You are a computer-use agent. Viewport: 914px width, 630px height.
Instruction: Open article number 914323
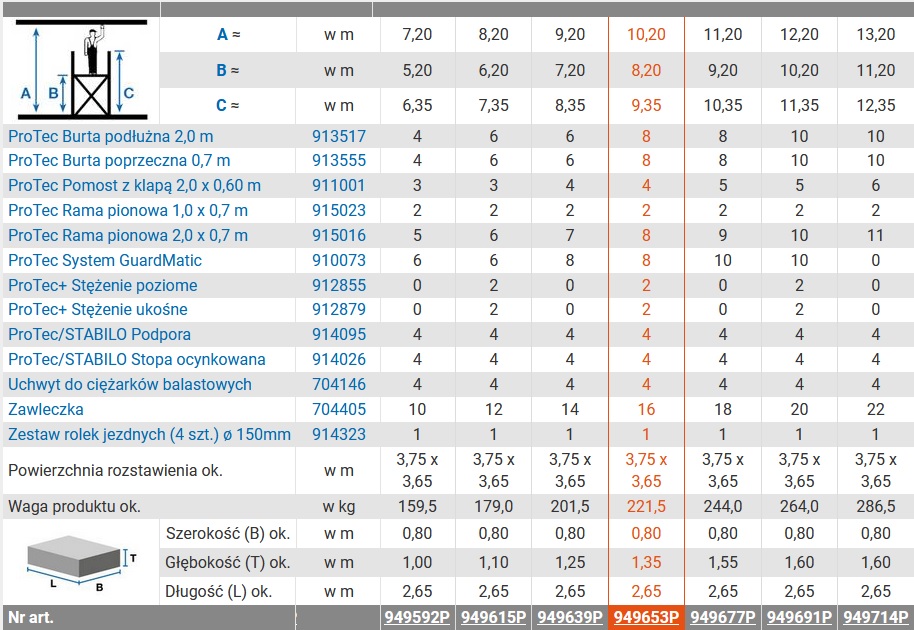point(339,435)
